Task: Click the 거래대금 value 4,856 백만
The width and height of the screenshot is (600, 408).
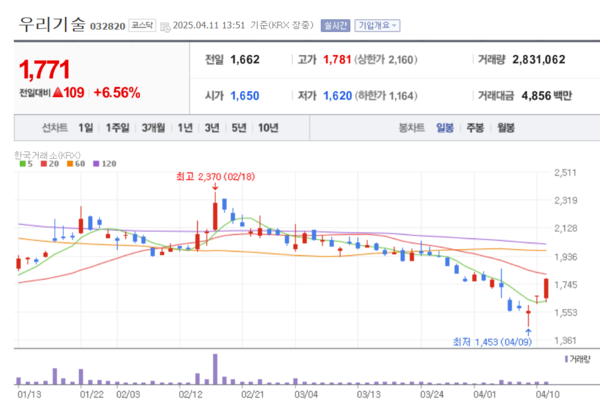Action: 546,96
